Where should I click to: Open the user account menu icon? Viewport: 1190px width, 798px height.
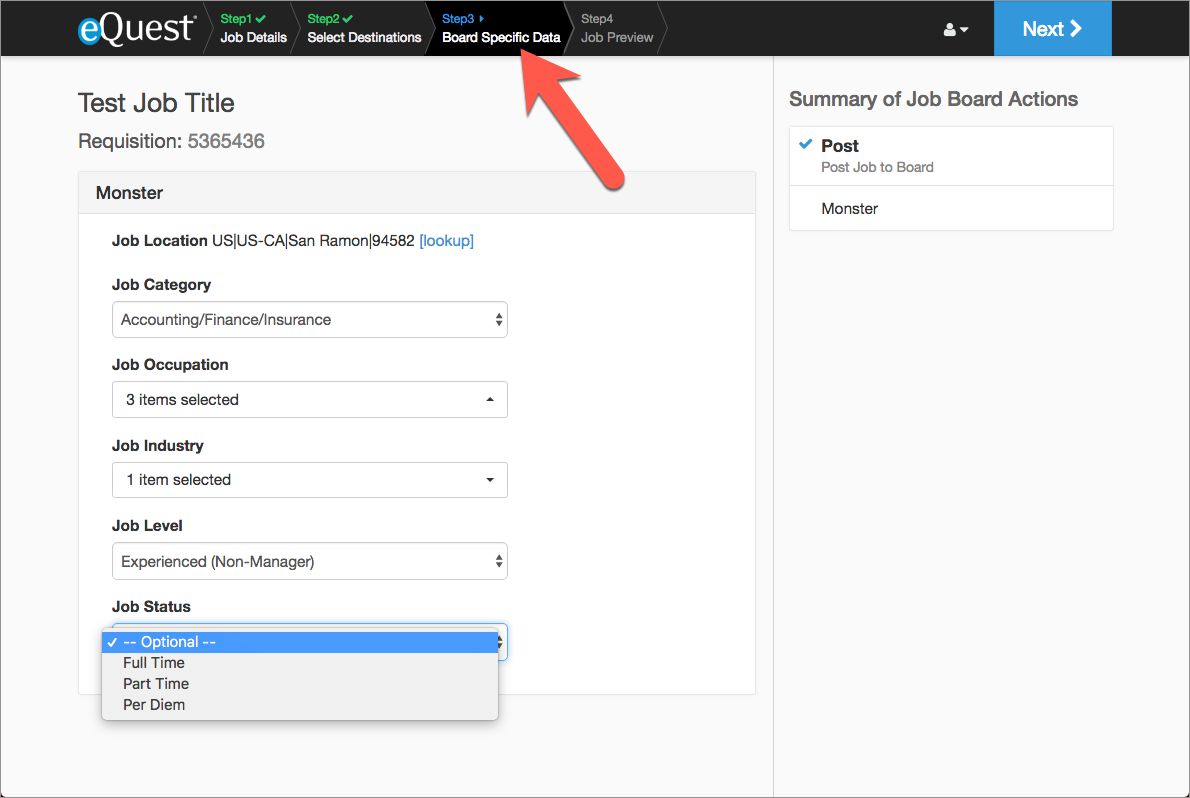pos(956,30)
